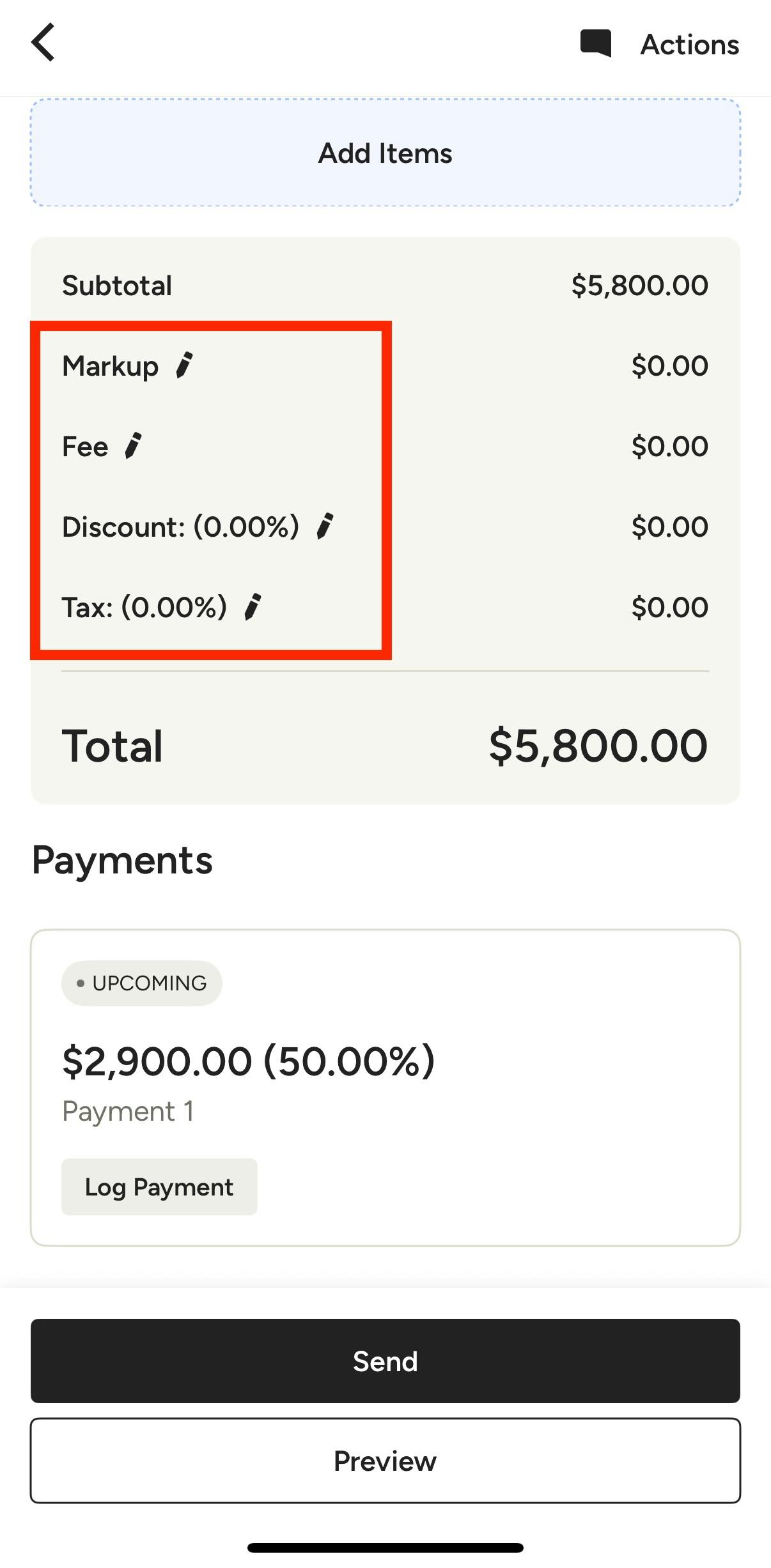Tap the Total $5,800.00 amount
Viewport: 771px width, 1568px height.
click(x=598, y=746)
